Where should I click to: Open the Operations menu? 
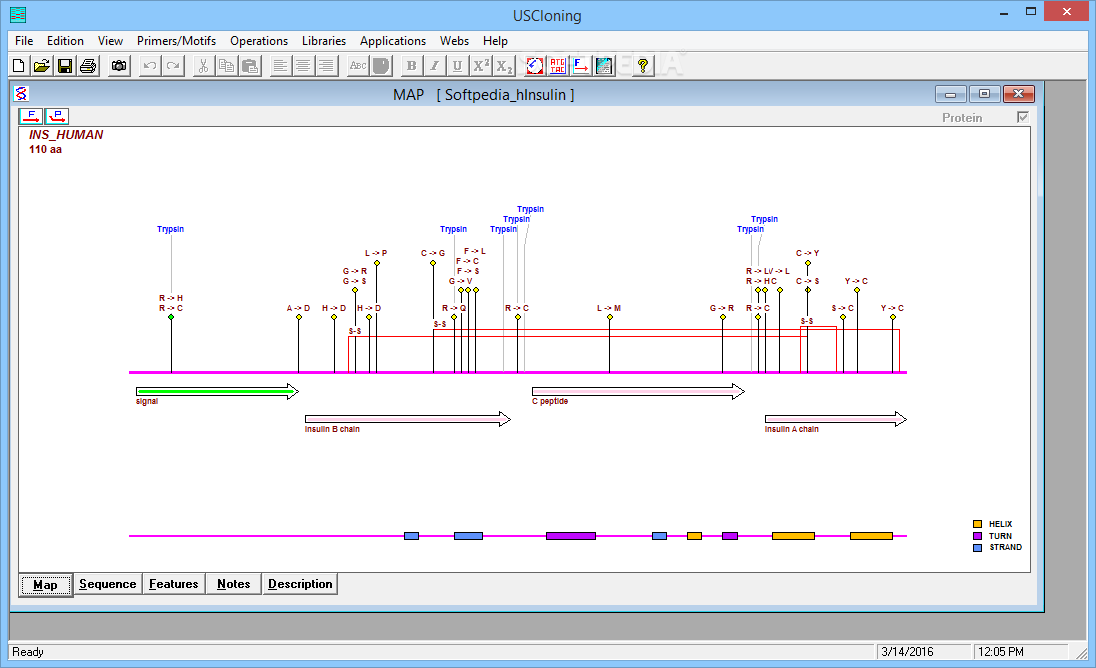[x=259, y=41]
